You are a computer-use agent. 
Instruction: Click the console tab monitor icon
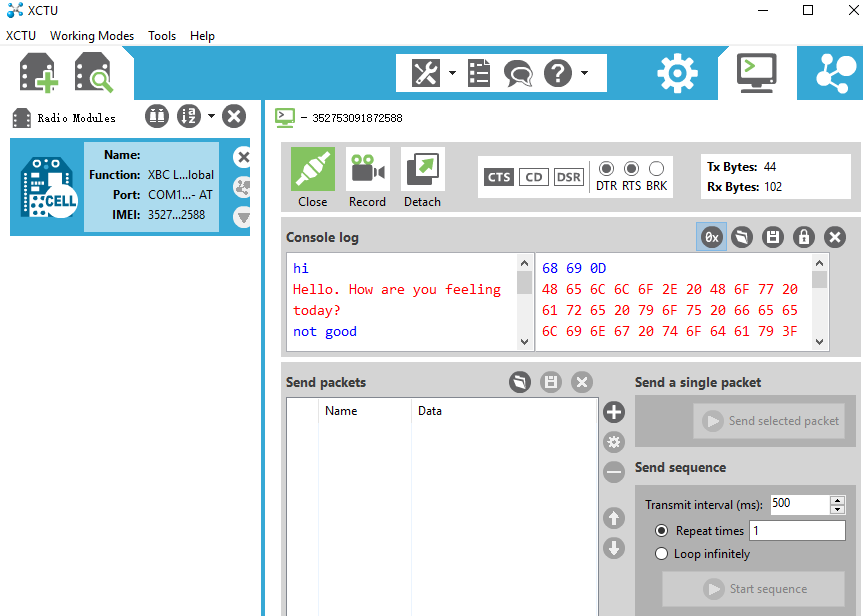pyautogui.click(x=285, y=118)
